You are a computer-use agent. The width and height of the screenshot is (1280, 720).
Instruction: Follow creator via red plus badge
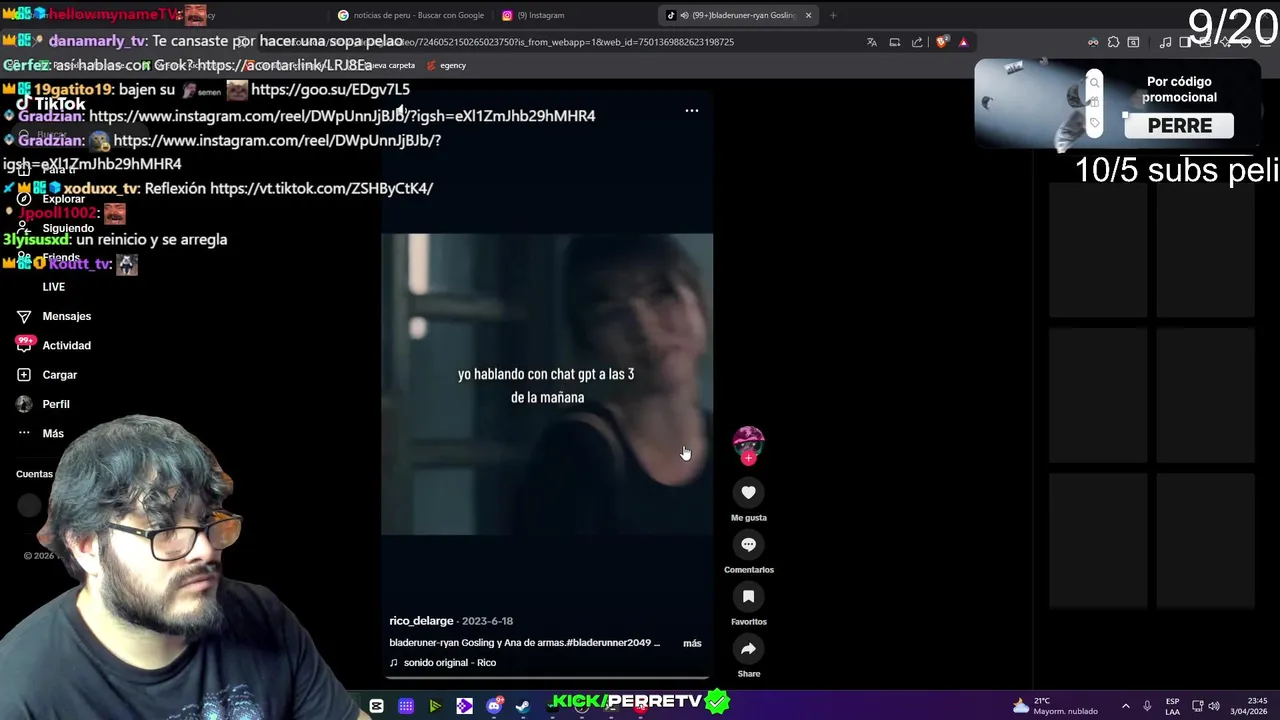coord(748,458)
